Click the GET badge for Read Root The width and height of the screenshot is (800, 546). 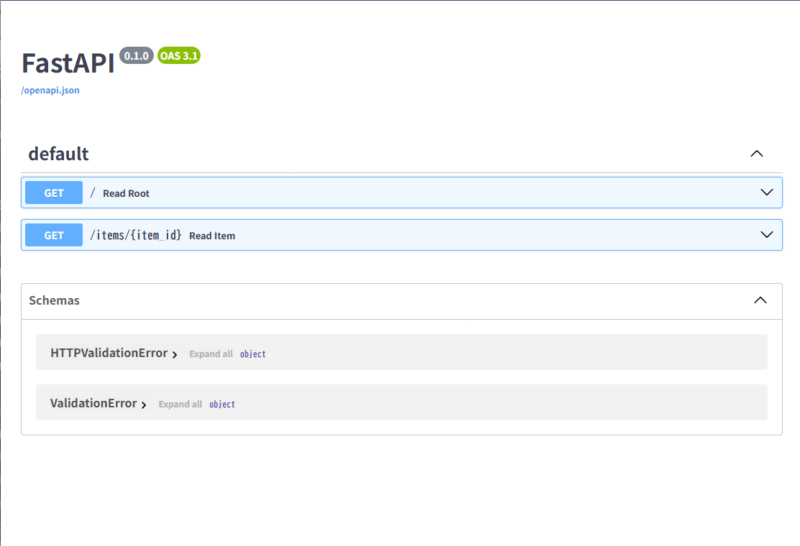pos(54,193)
